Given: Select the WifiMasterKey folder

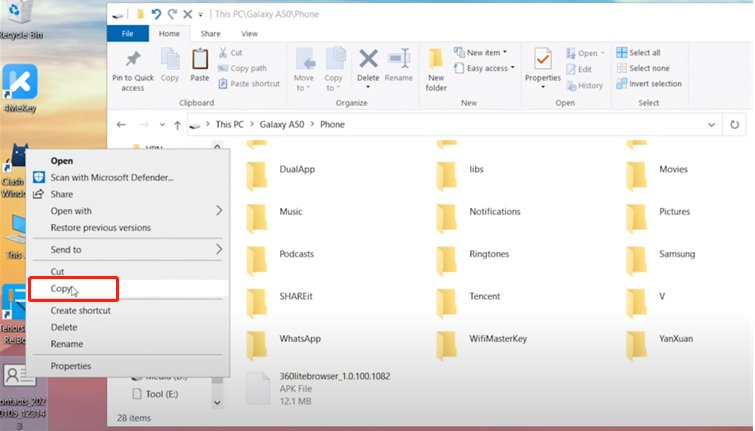Looking at the screenshot, I should click(482, 345).
